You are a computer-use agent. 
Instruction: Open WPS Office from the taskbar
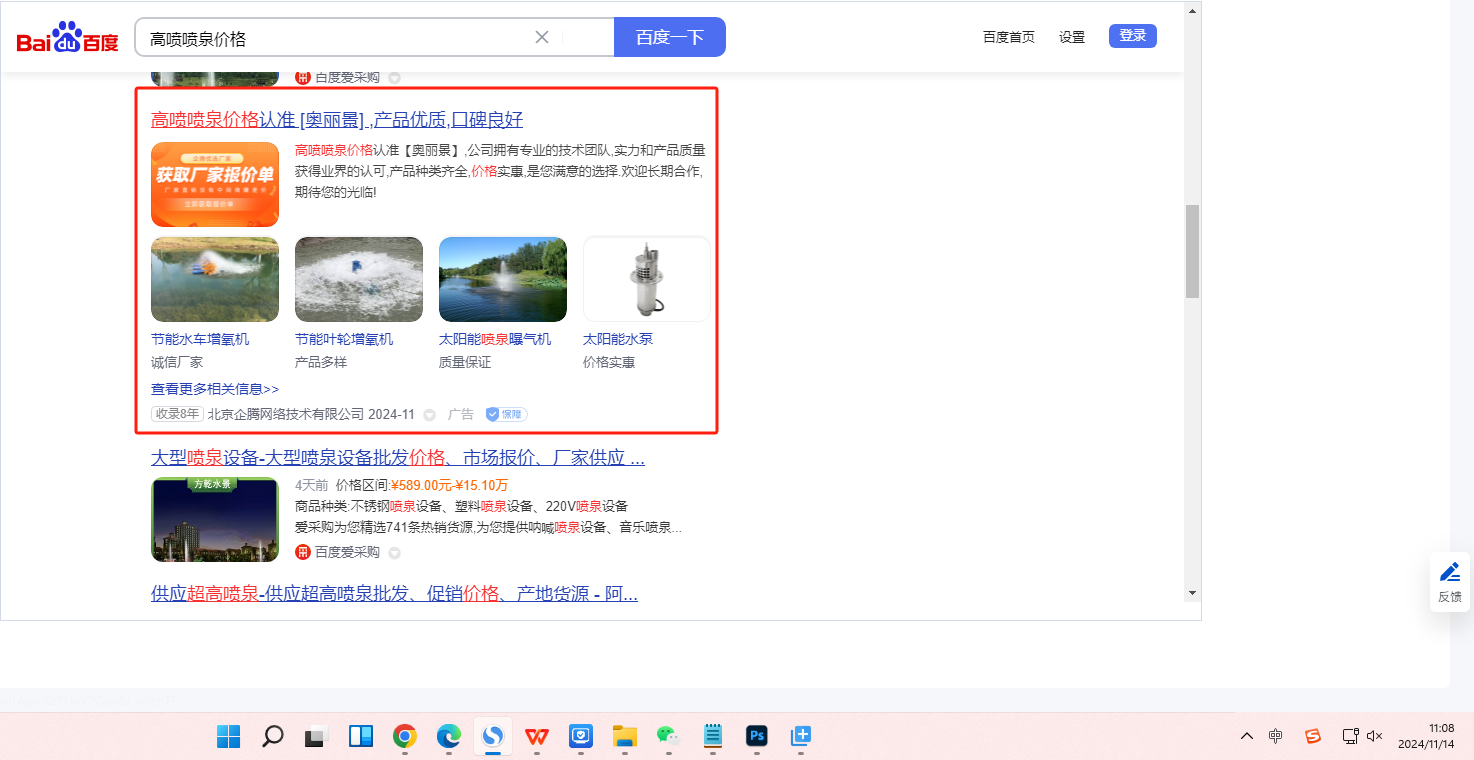tap(537, 737)
